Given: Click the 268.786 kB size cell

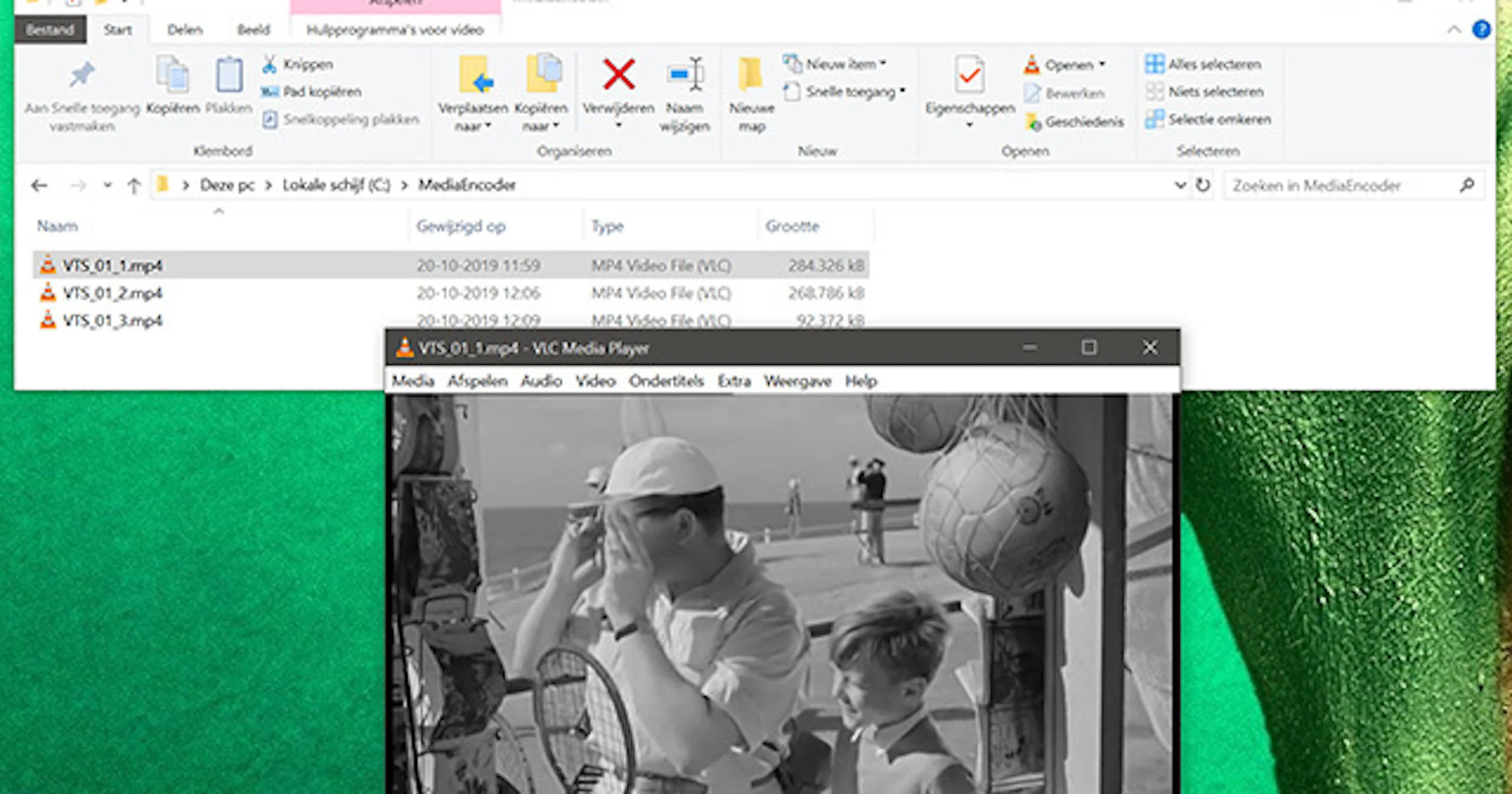Looking at the screenshot, I should point(826,294).
